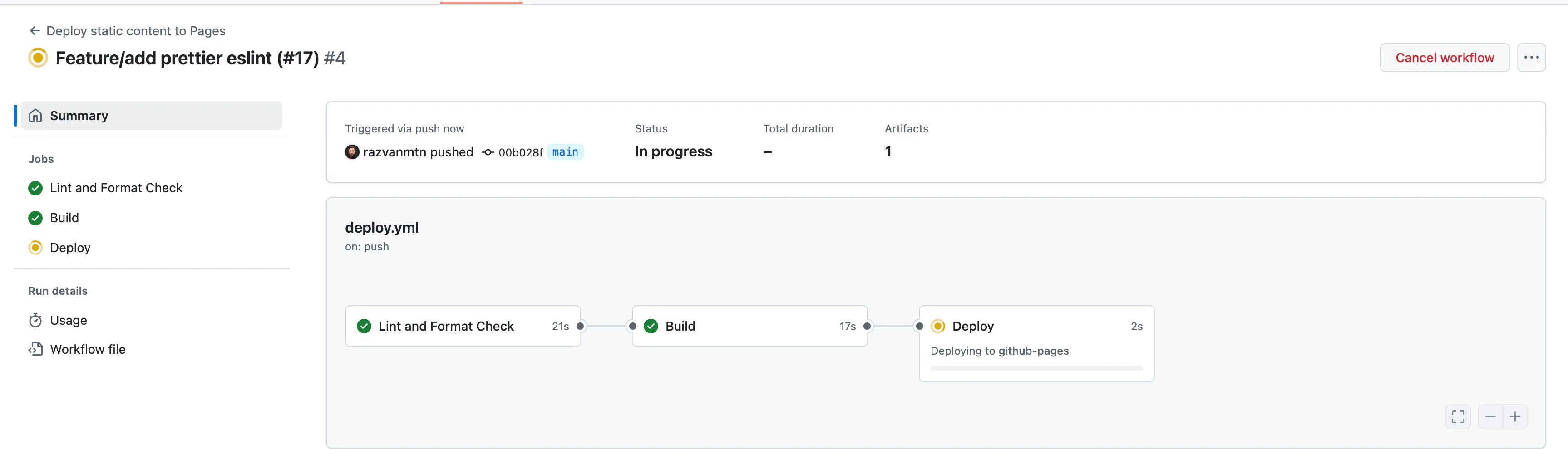Click the Deploy progress bar

point(1036,368)
